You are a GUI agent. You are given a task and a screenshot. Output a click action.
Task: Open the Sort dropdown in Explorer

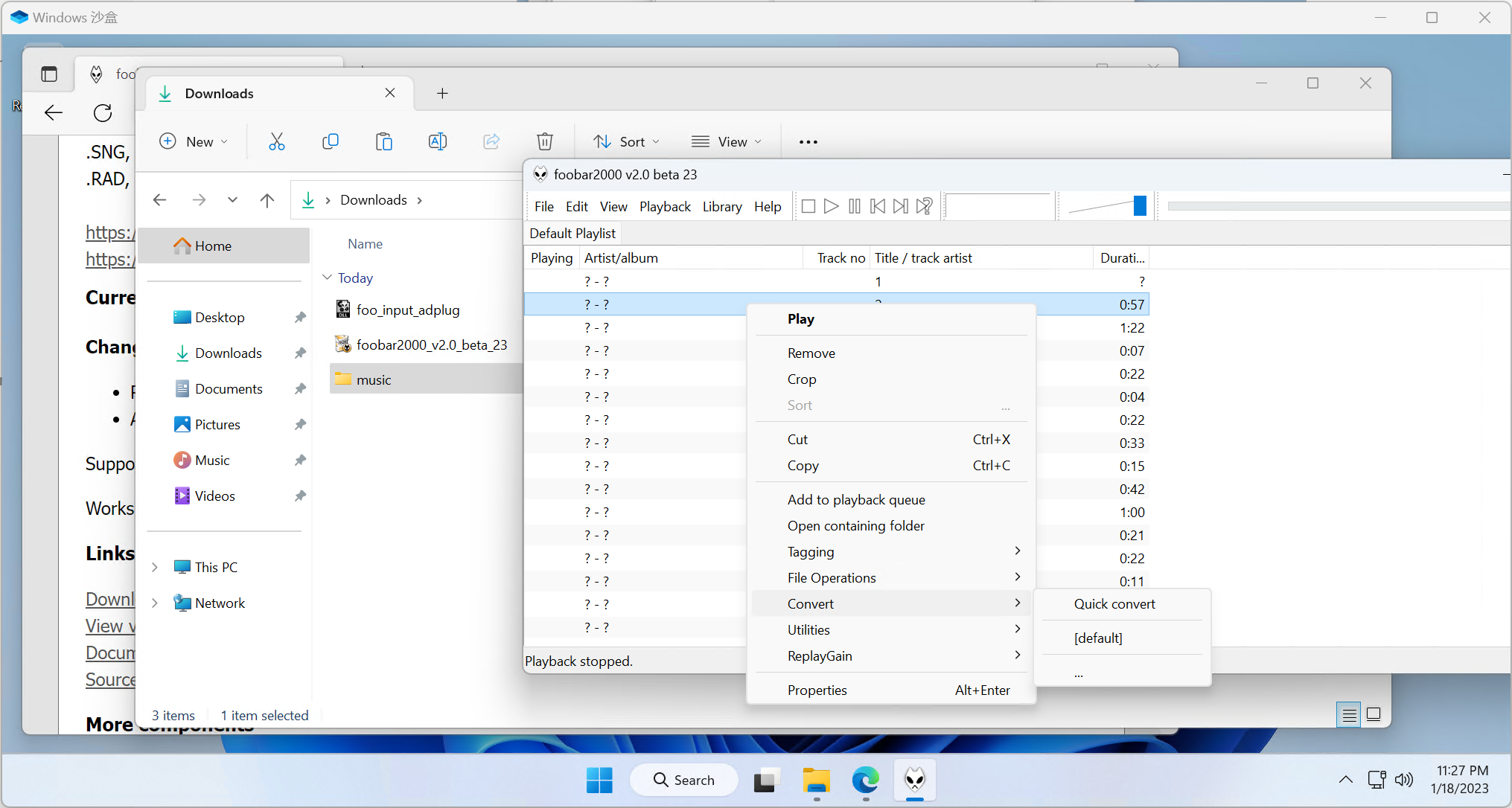(626, 141)
